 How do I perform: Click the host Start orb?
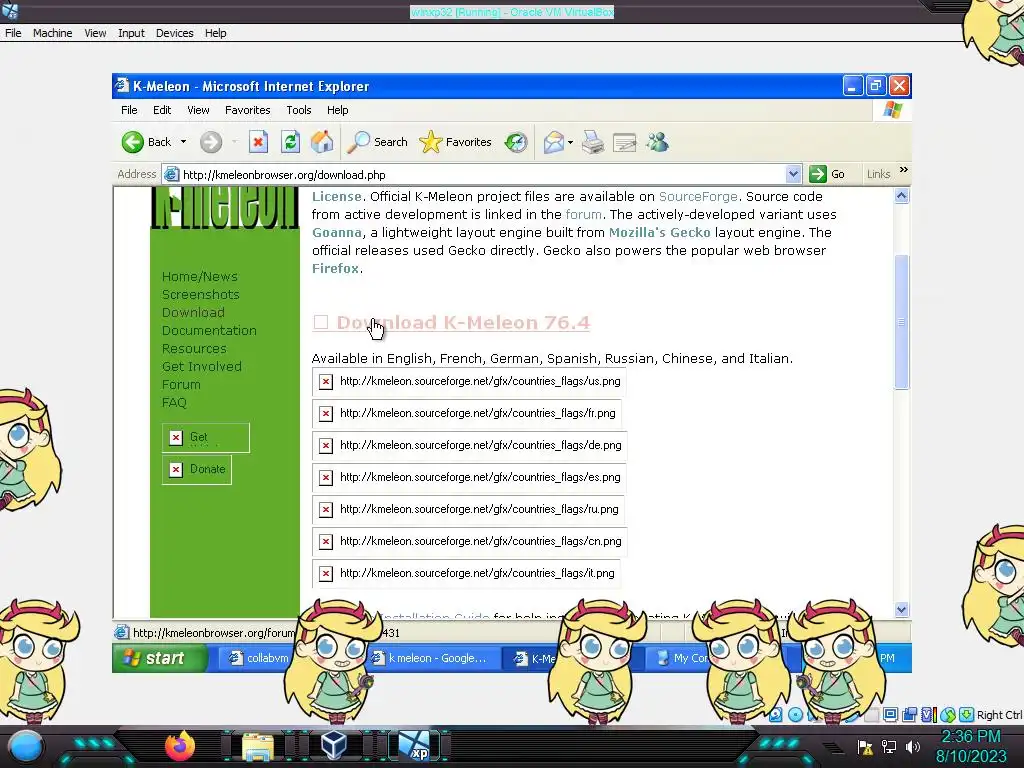click(x=25, y=746)
